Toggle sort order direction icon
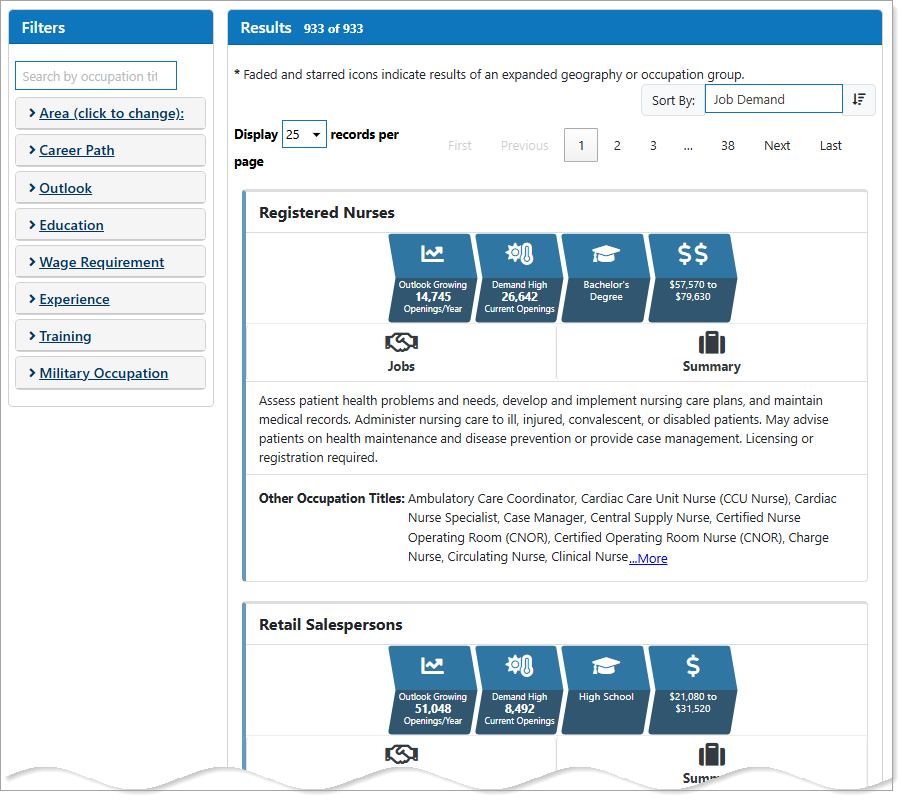The width and height of the screenshot is (903, 801). pyautogui.click(x=859, y=99)
